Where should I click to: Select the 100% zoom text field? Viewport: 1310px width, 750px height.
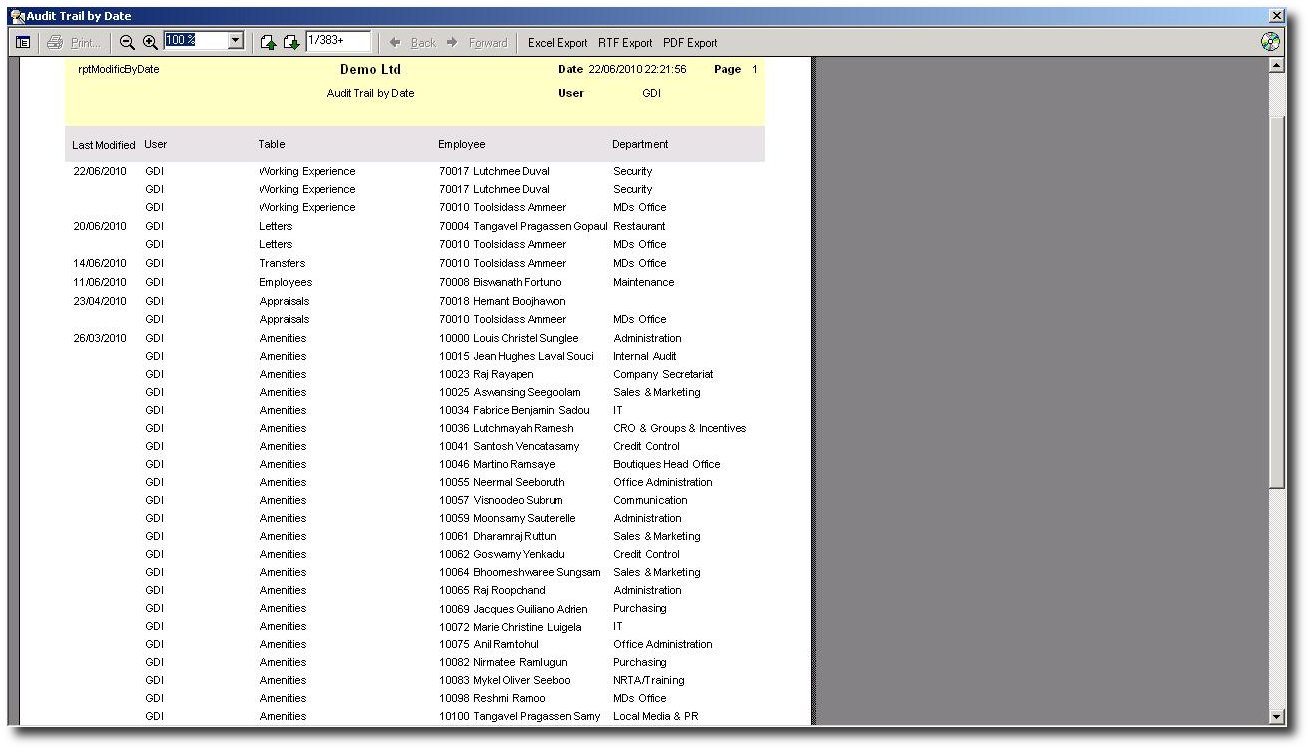coord(195,41)
